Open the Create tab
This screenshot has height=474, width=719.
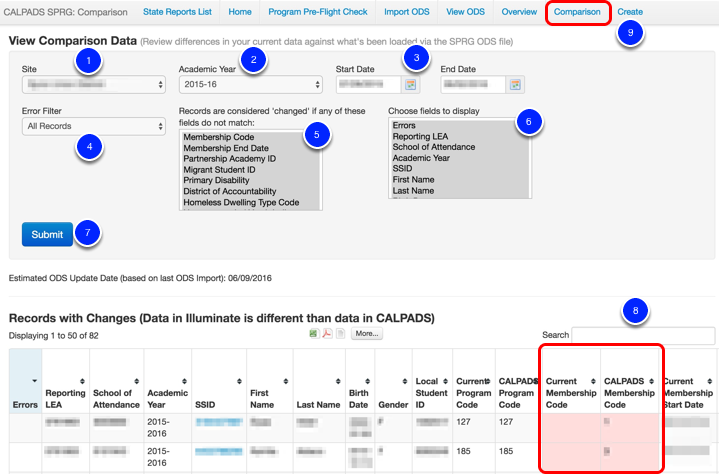point(630,12)
